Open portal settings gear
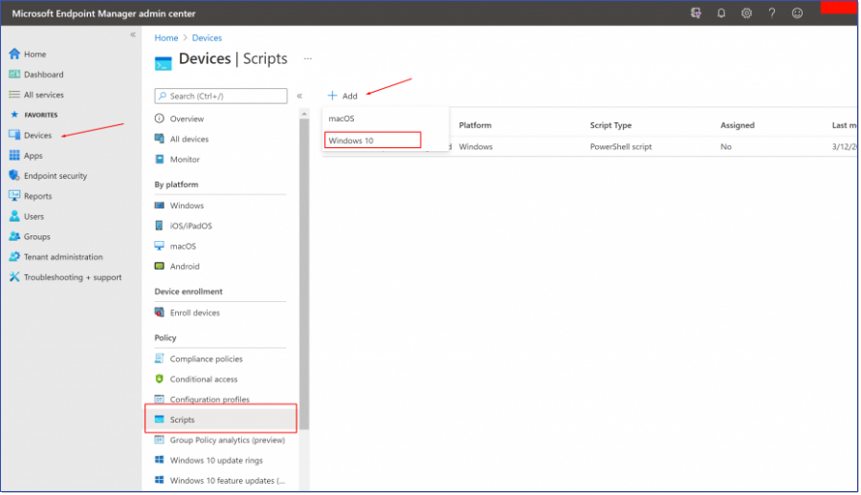 746,13
